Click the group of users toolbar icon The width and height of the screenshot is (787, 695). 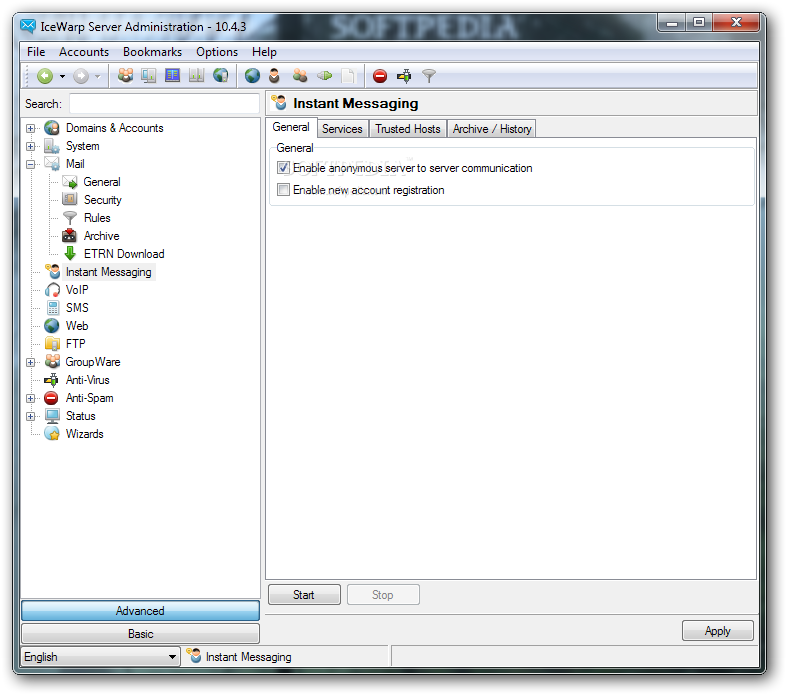pyautogui.click(x=125, y=76)
